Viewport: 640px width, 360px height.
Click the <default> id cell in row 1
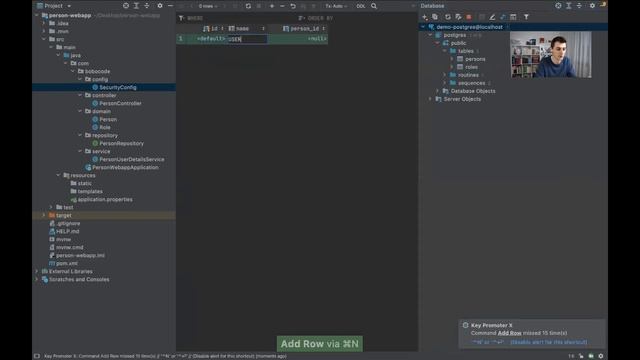[x=211, y=39]
